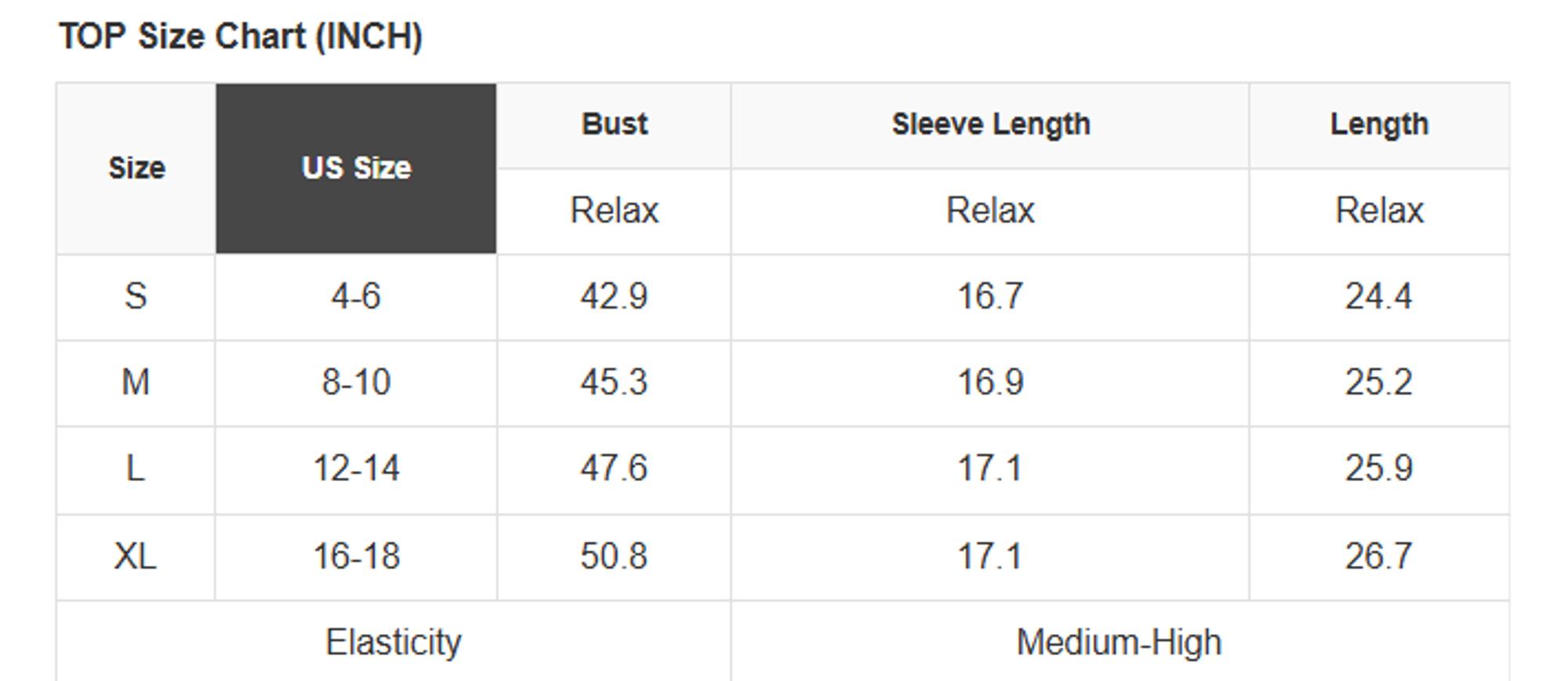The width and height of the screenshot is (1568, 681).
Task: Click the 26.7 length value
Action: pyautogui.click(x=1379, y=557)
